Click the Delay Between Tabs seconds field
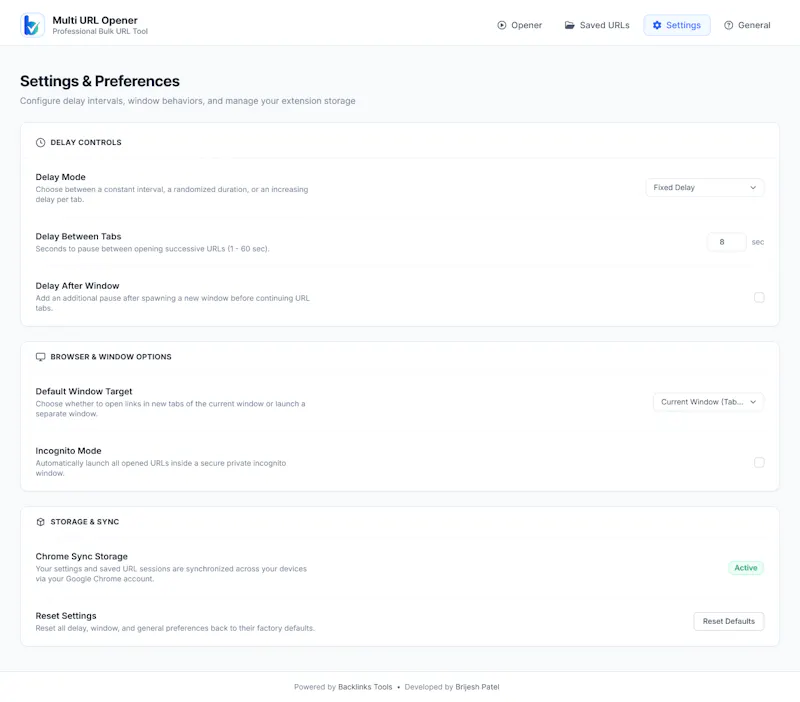The width and height of the screenshot is (800, 702). (x=727, y=242)
